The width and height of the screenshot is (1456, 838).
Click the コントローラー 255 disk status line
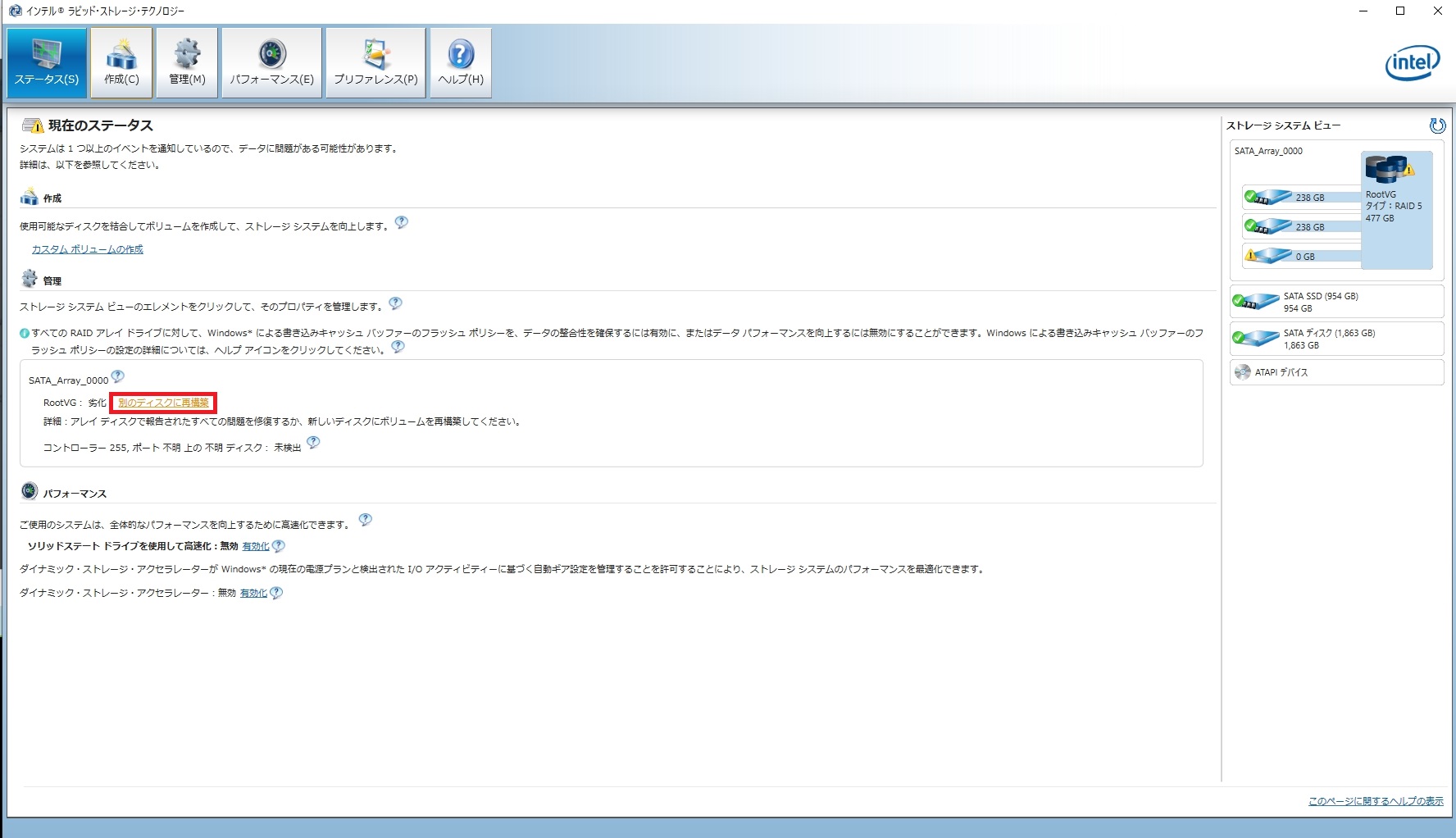coord(172,448)
